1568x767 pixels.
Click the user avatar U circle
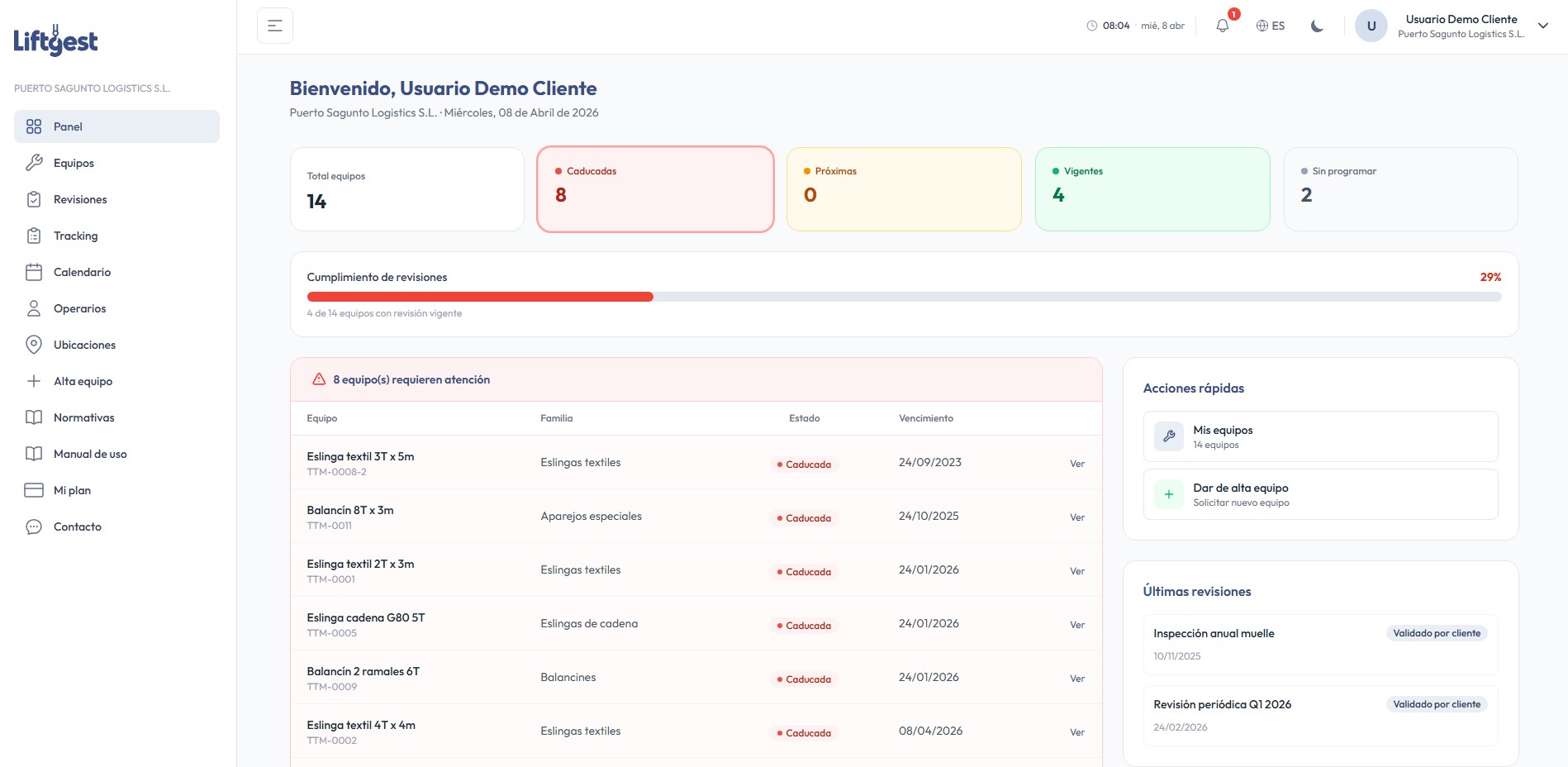(x=1371, y=26)
